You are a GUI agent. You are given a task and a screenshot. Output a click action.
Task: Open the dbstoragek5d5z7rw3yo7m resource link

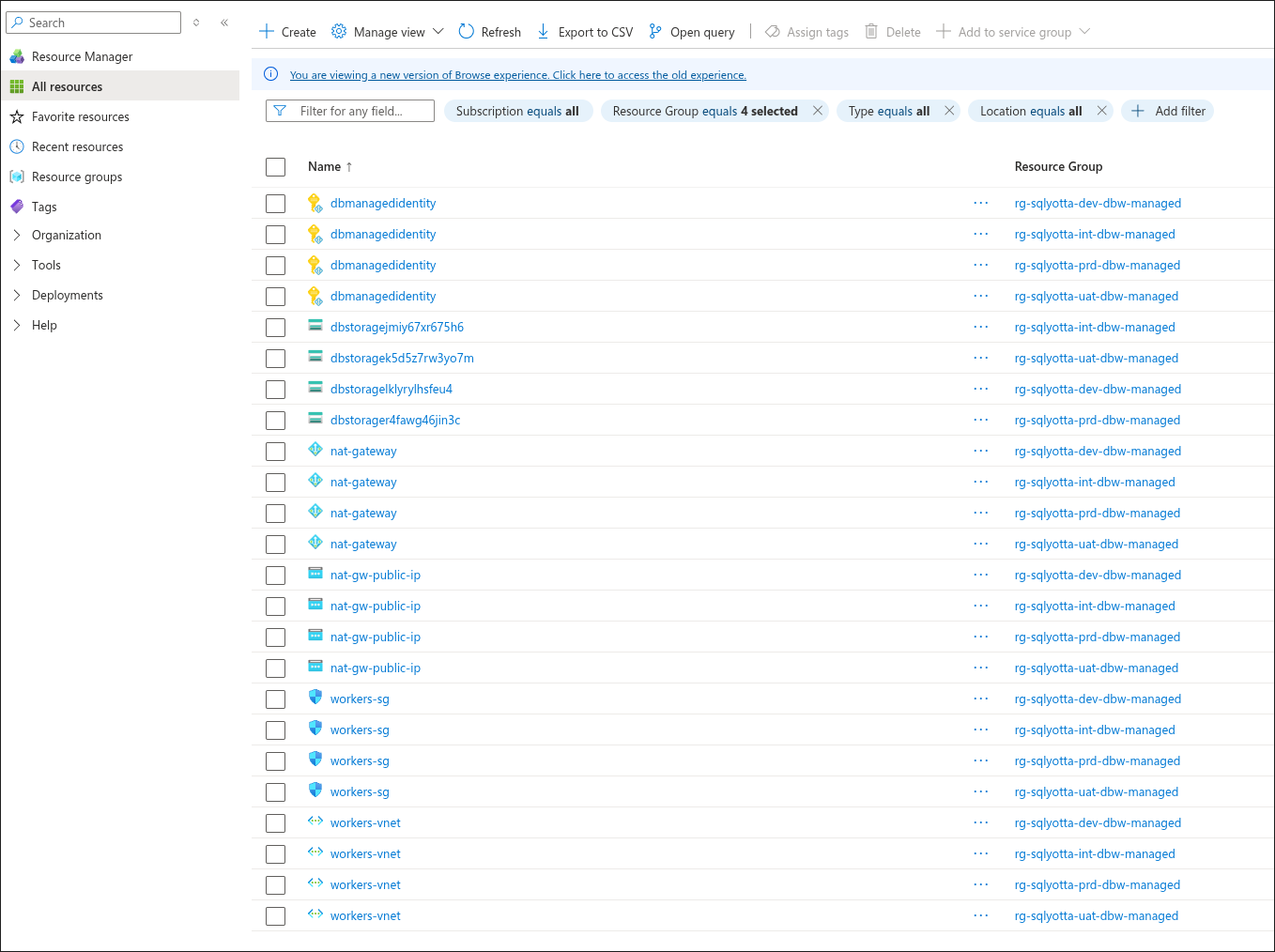pos(402,358)
